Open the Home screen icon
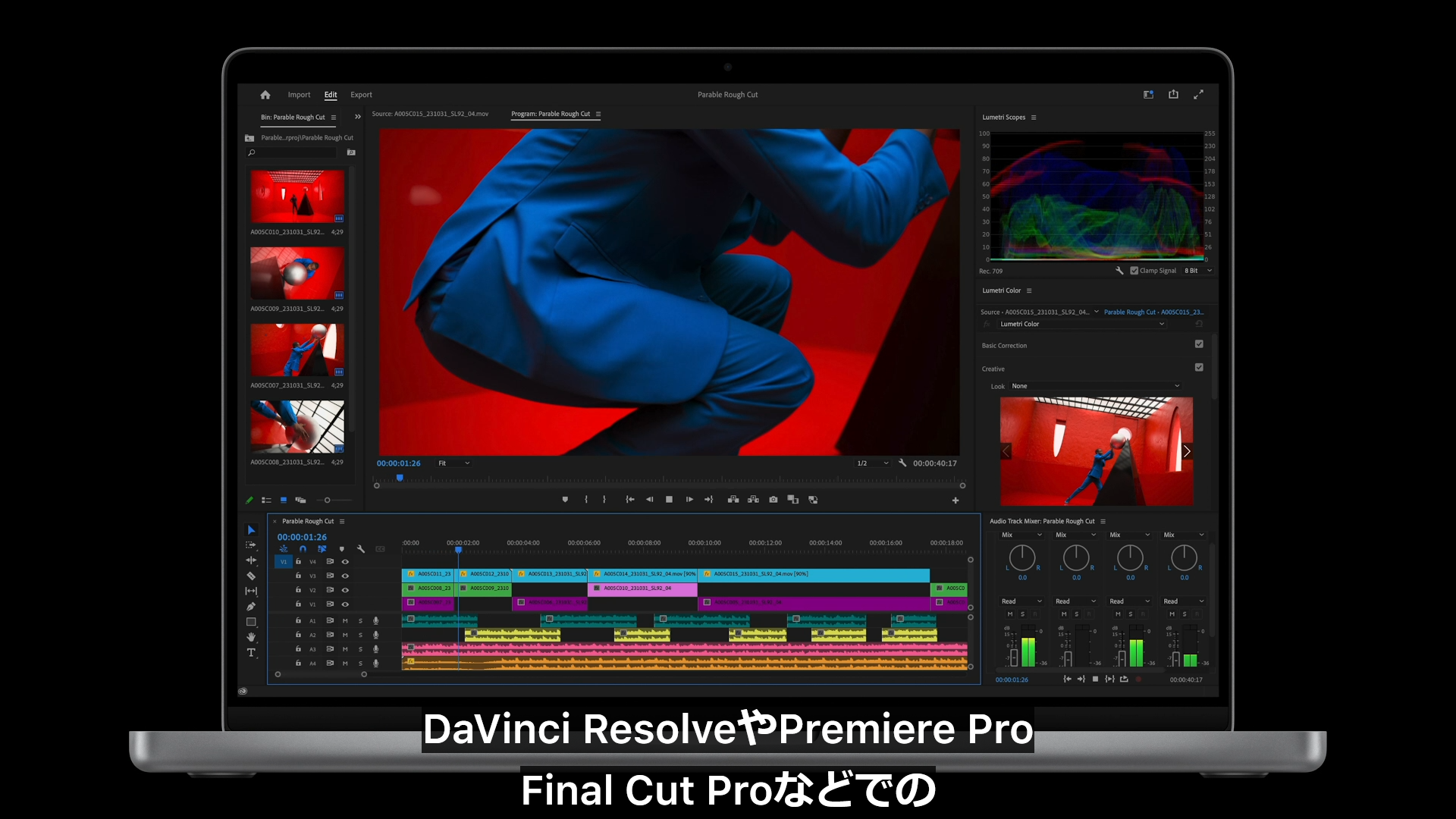 click(x=265, y=95)
